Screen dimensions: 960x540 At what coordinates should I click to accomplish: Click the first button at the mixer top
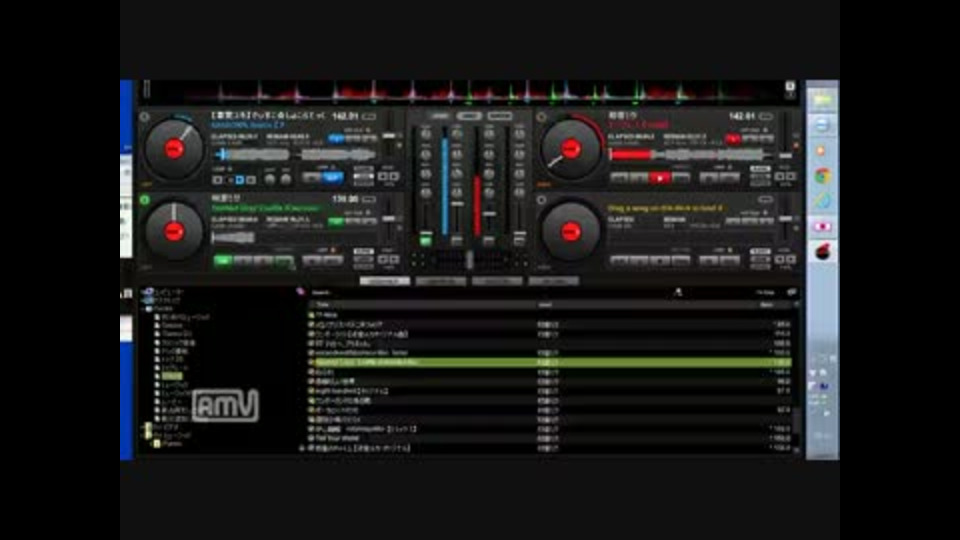click(x=439, y=116)
